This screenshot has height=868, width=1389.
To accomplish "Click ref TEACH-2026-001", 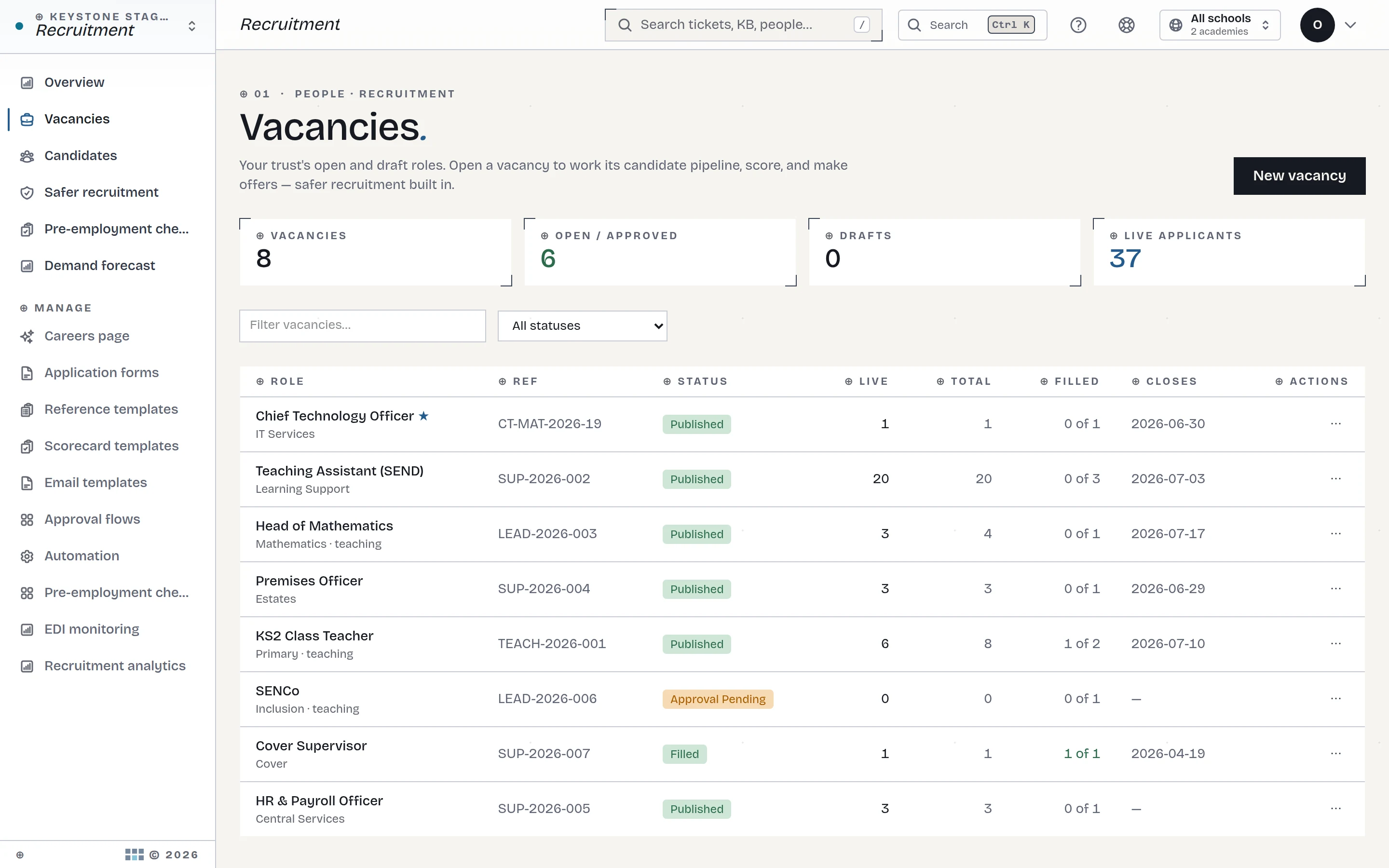I will pyautogui.click(x=552, y=644).
